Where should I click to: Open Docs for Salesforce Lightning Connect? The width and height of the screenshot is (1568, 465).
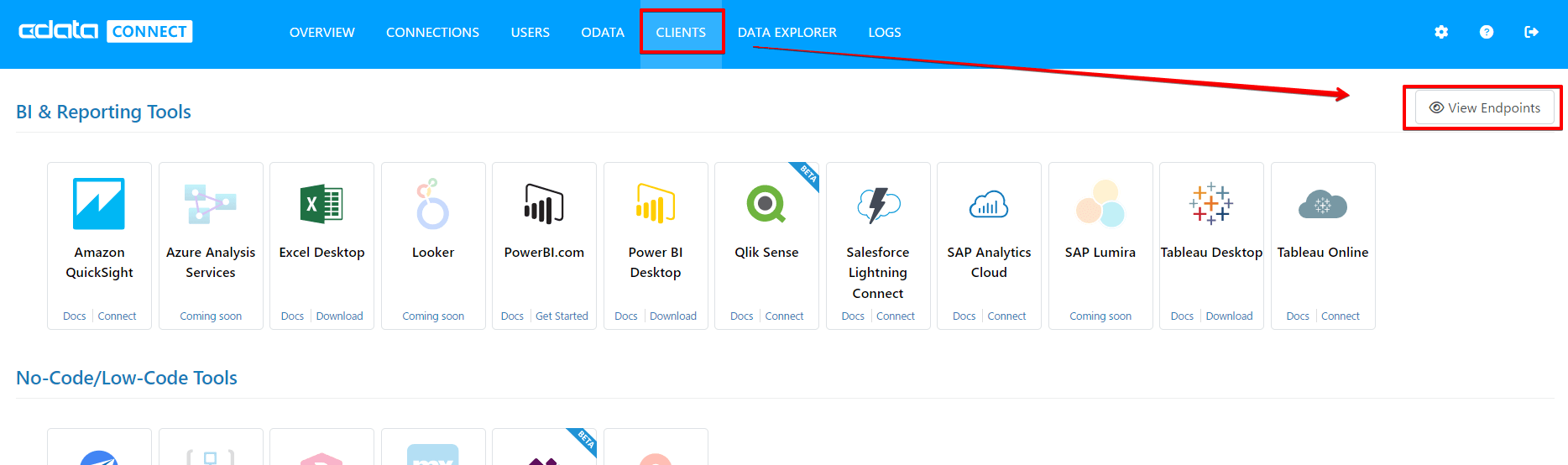coord(853,316)
